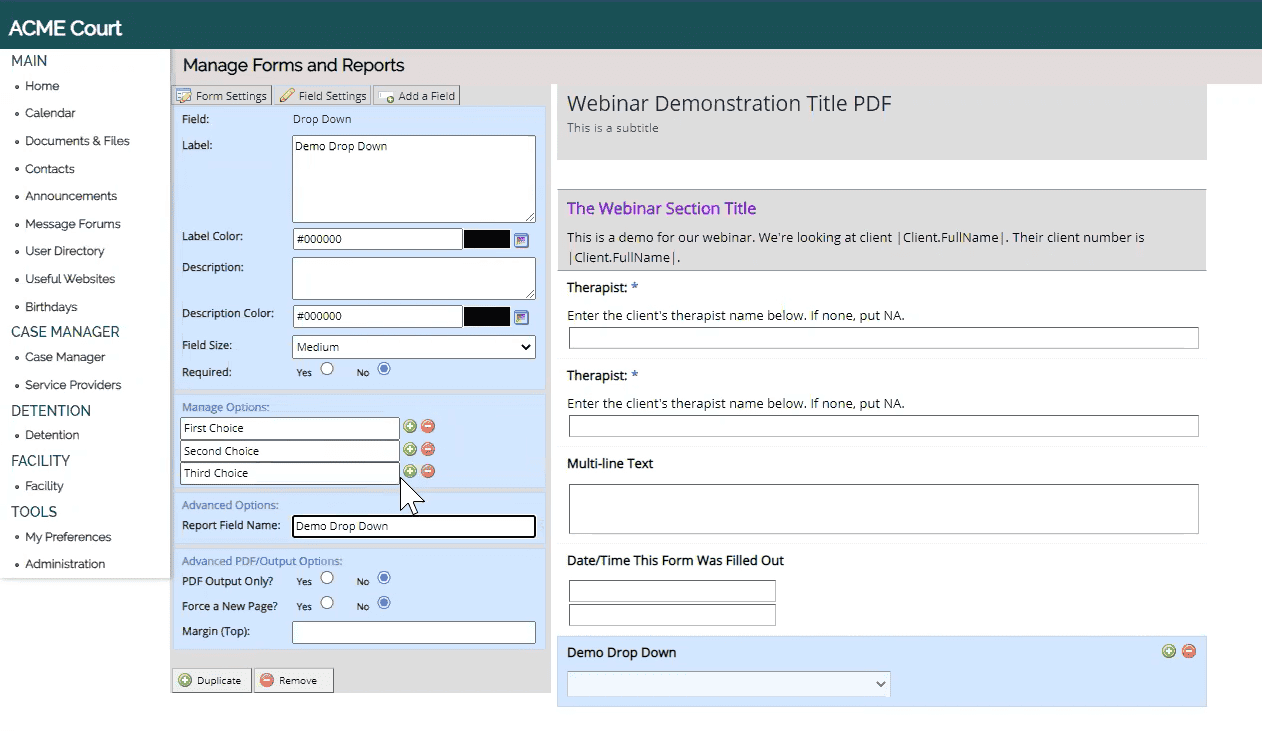Set Required to No
1262x731 pixels.
tap(384, 369)
